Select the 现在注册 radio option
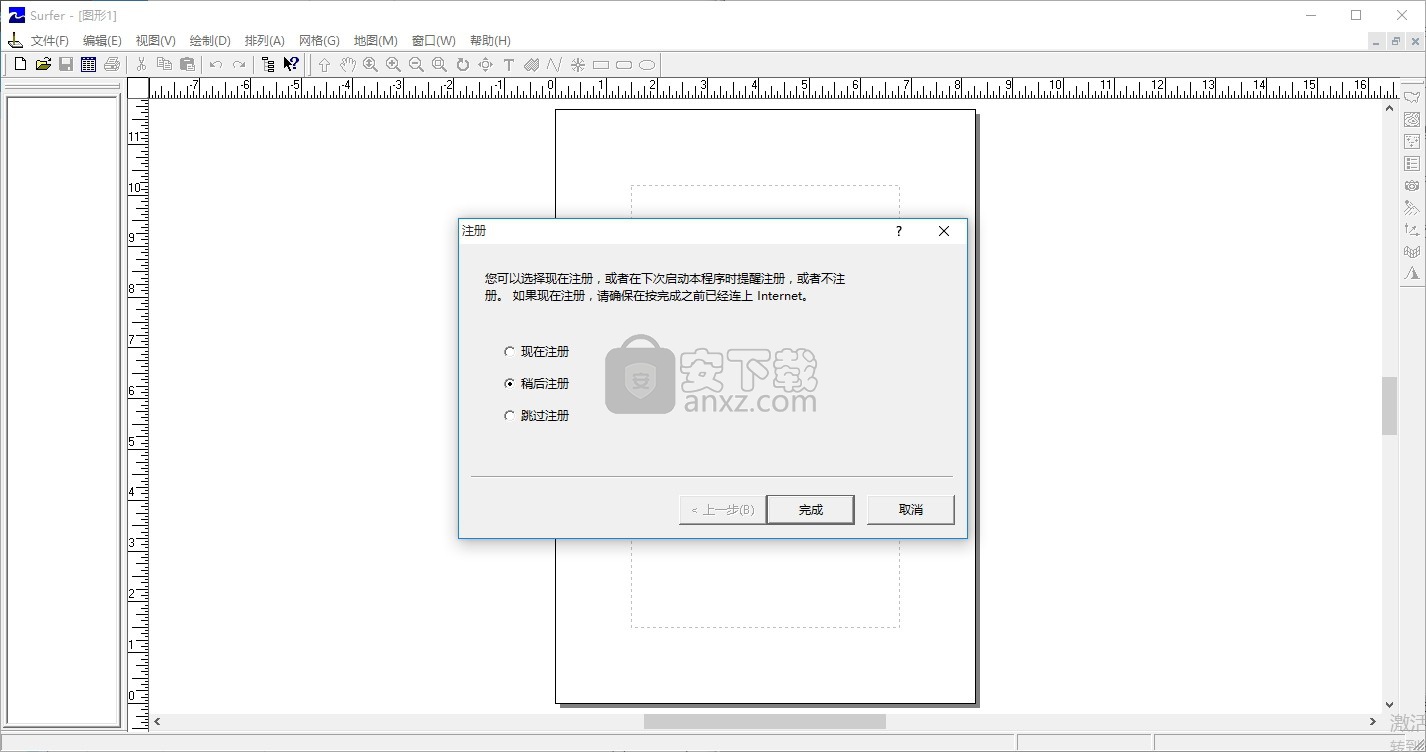This screenshot has height=752, width=1426. [537, 352]
